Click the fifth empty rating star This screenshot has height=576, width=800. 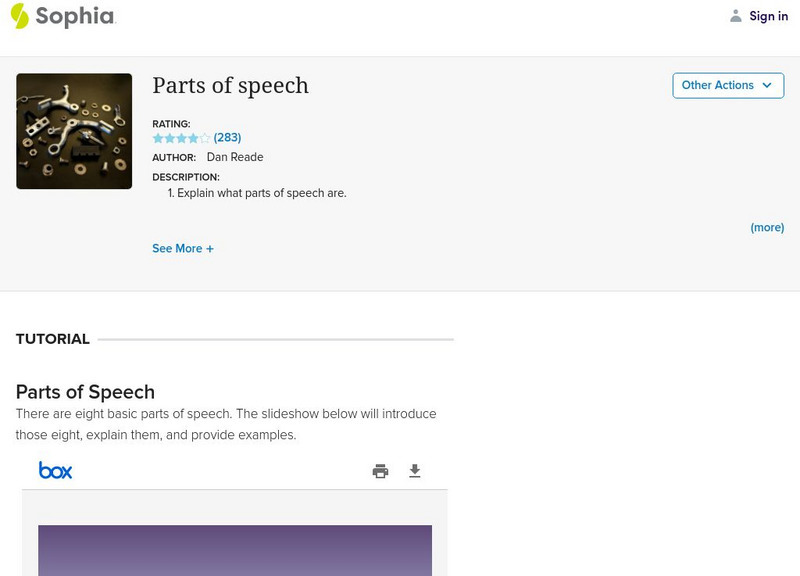click(x=205, y=138)
